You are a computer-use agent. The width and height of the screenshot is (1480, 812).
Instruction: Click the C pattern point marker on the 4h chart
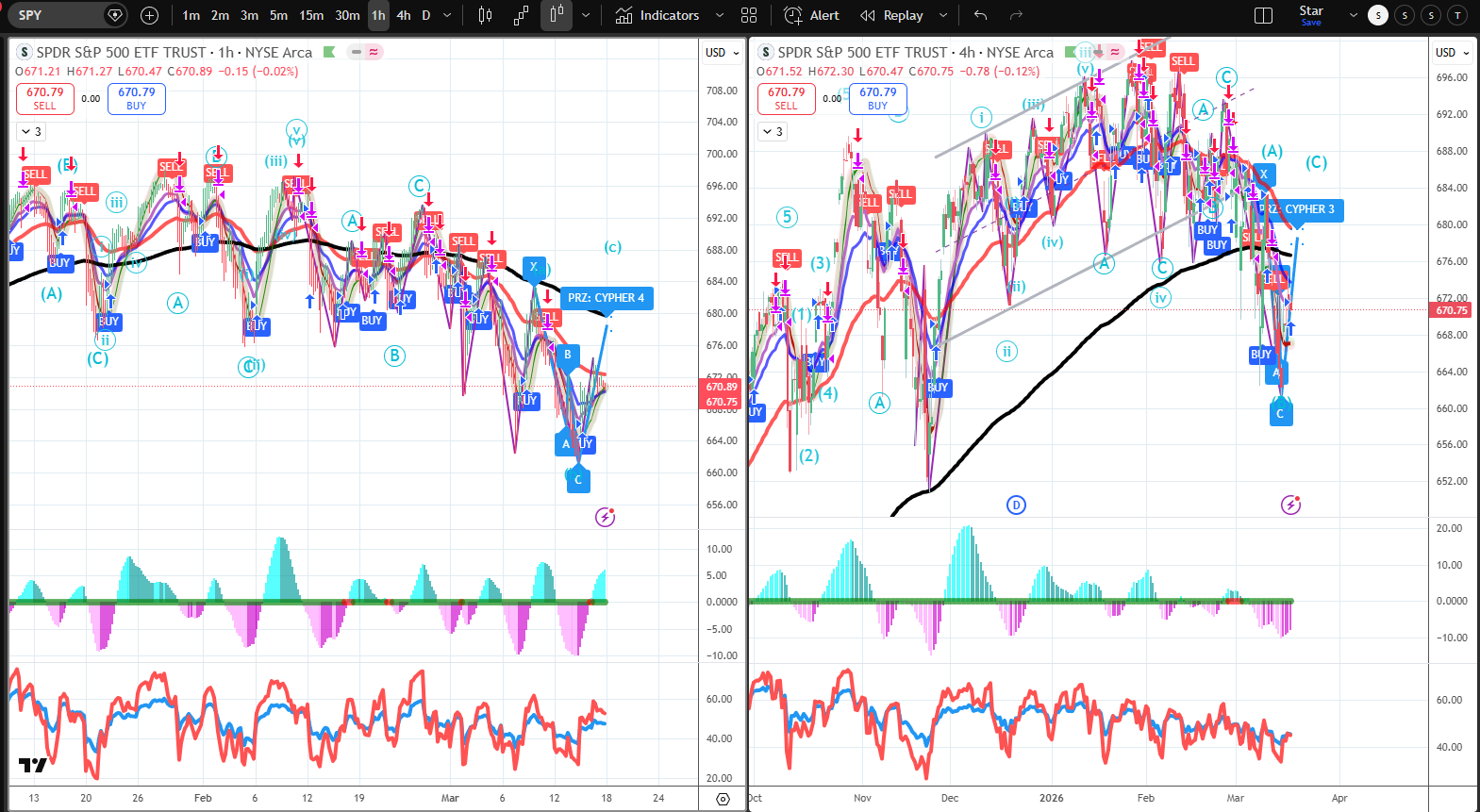point(1280,413)
